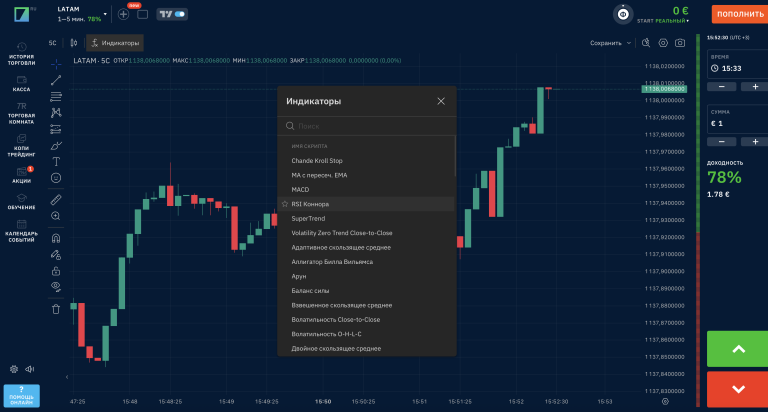Image resolution: width=768 pixels, height=412 pixels.
Task: Select SuperTrend in the indicators list
Action: click(x=310, y=218)
